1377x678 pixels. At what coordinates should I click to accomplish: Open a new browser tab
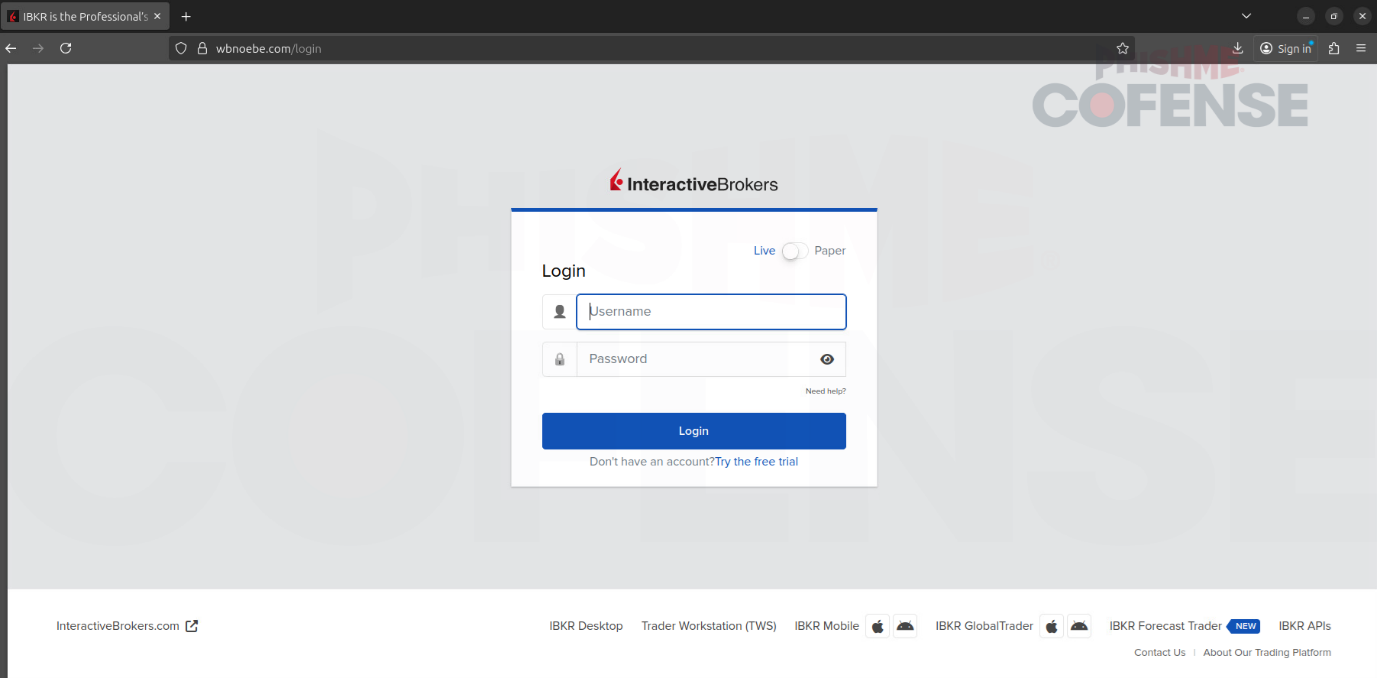[x=186, y=16]
